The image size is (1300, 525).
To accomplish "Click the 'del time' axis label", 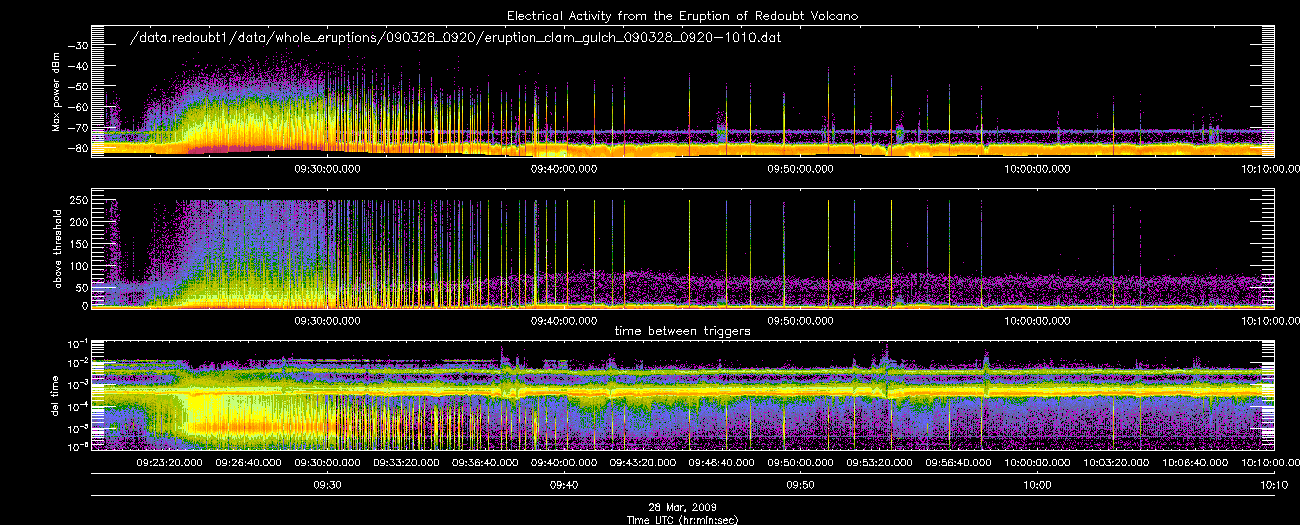I will pos(56,398).
